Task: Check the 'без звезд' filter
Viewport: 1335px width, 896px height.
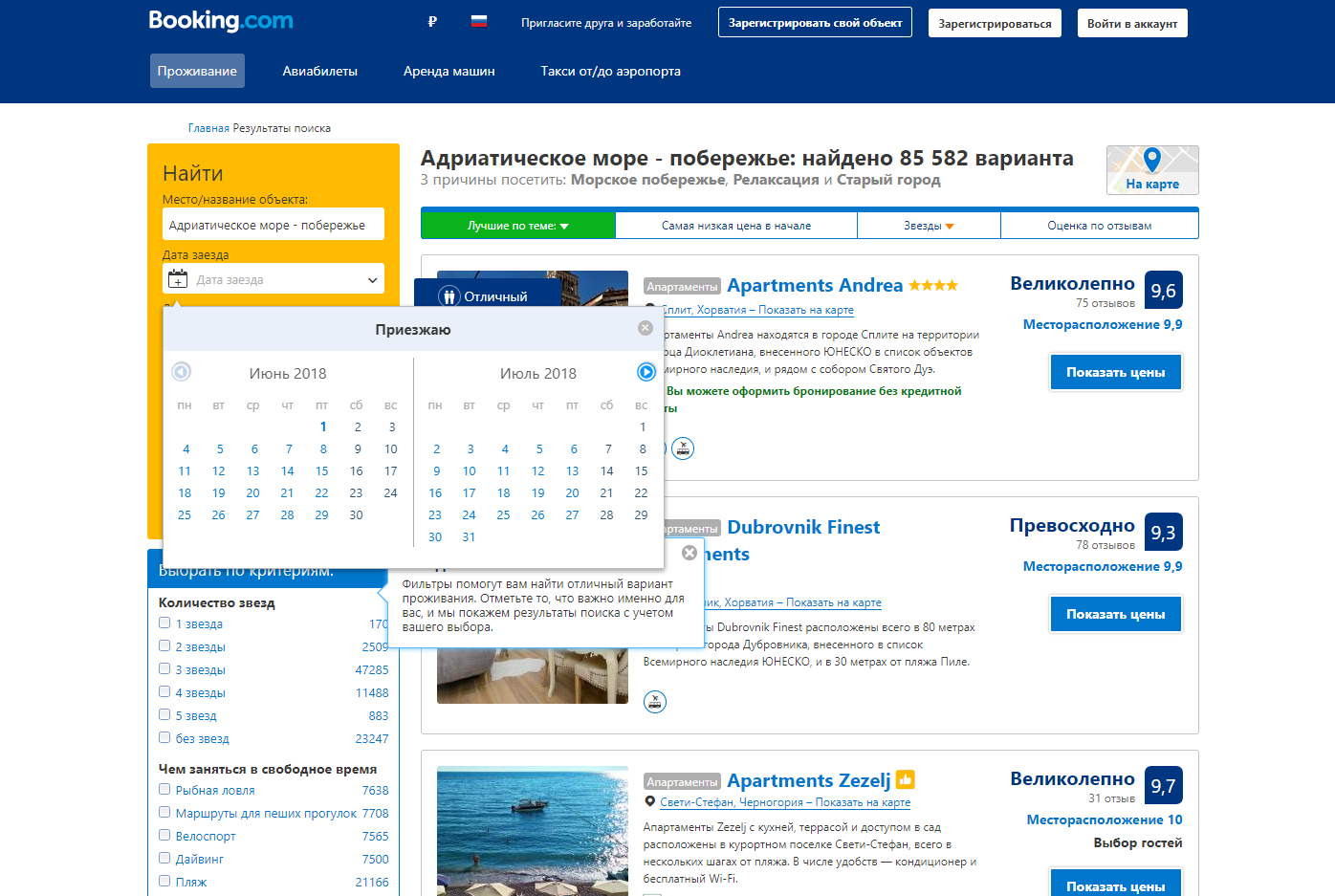Action: 164,737
